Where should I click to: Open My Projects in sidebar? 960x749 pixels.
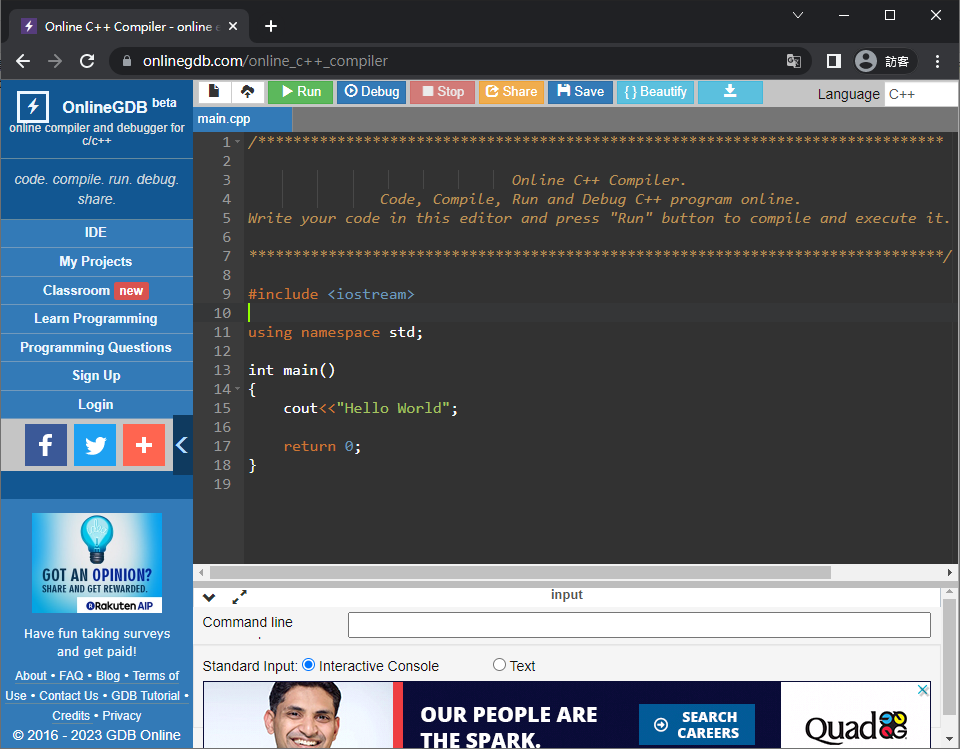(x=96, y=261)
